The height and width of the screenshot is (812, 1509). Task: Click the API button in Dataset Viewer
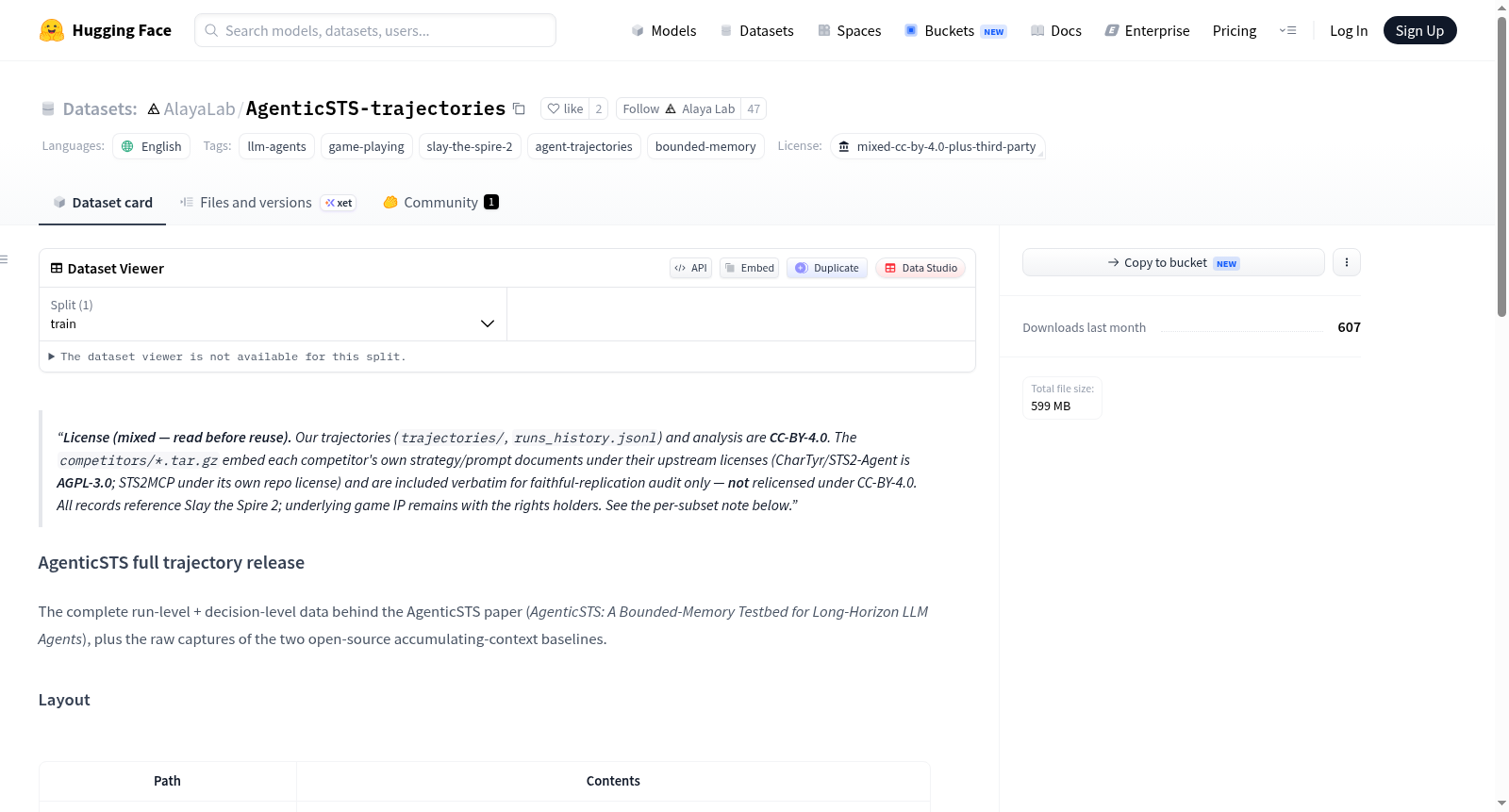tap(690, 268)
